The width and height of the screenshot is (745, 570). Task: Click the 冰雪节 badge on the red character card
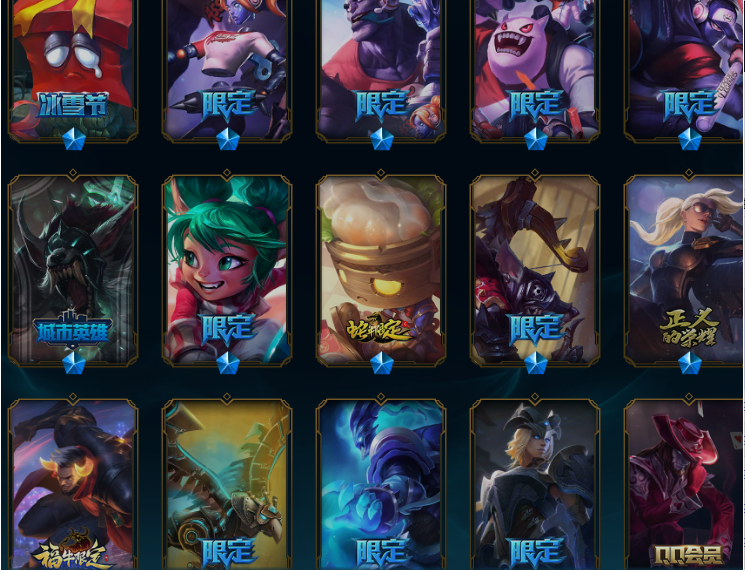pos(73,104)
